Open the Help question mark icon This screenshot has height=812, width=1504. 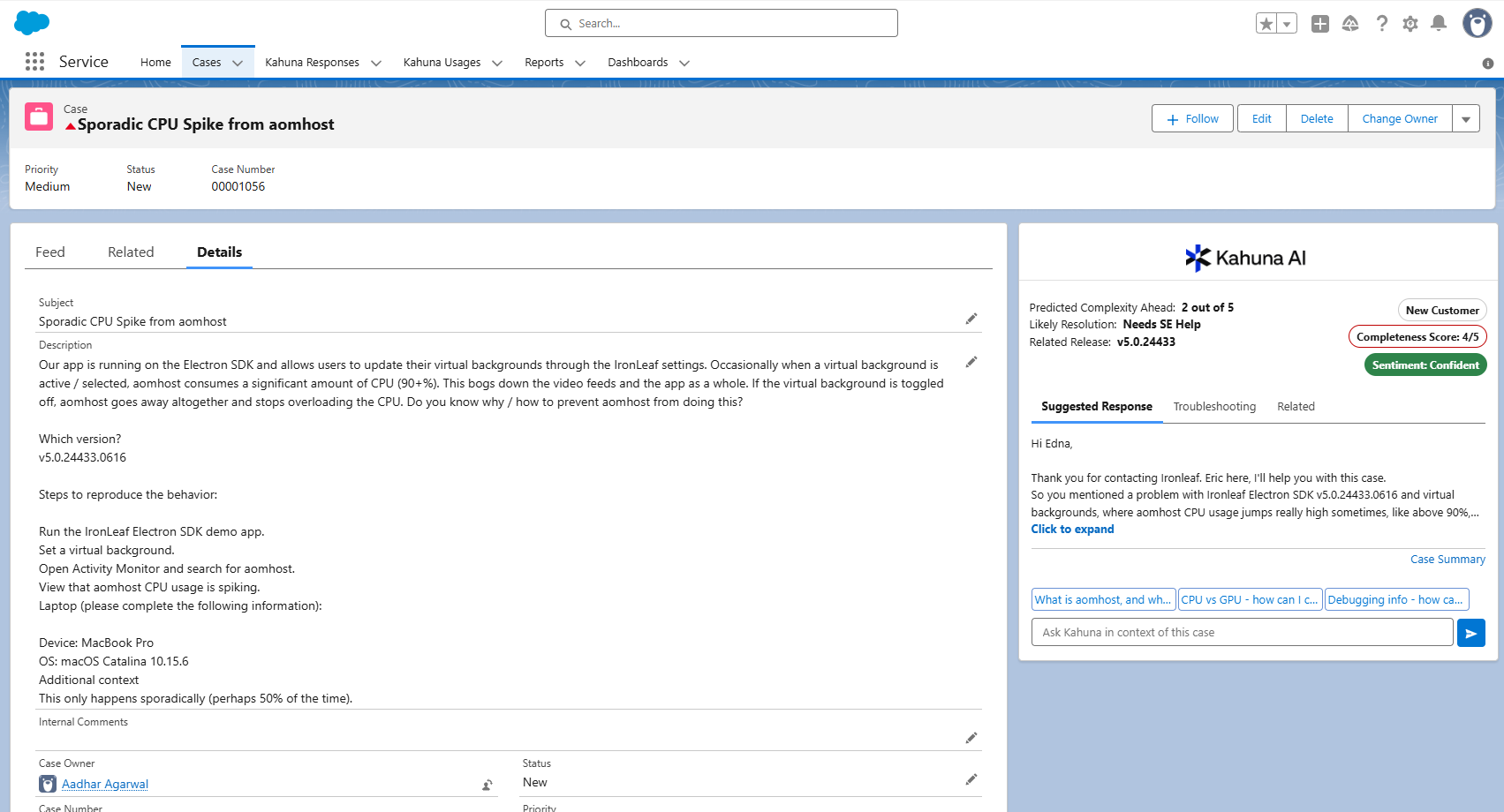click(1381, 24)
